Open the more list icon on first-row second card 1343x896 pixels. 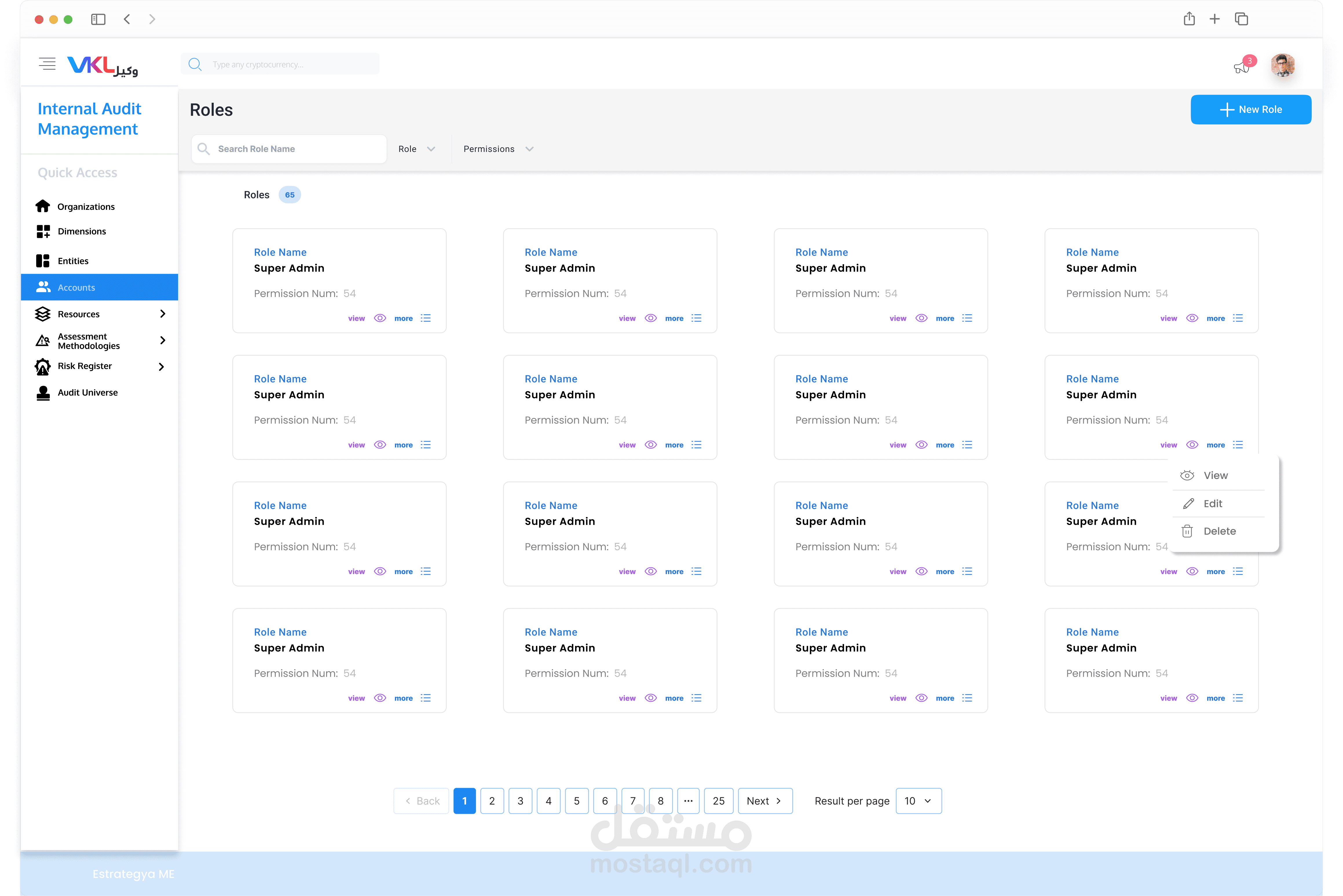[696, 318]
